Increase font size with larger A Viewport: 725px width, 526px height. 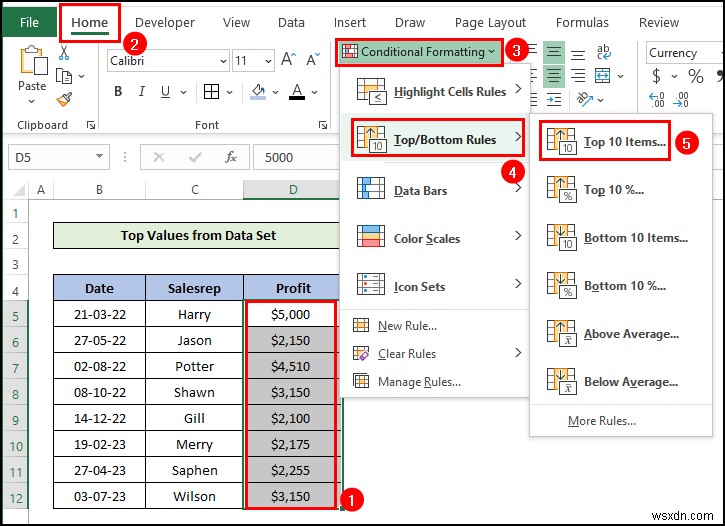pos(289,59)
